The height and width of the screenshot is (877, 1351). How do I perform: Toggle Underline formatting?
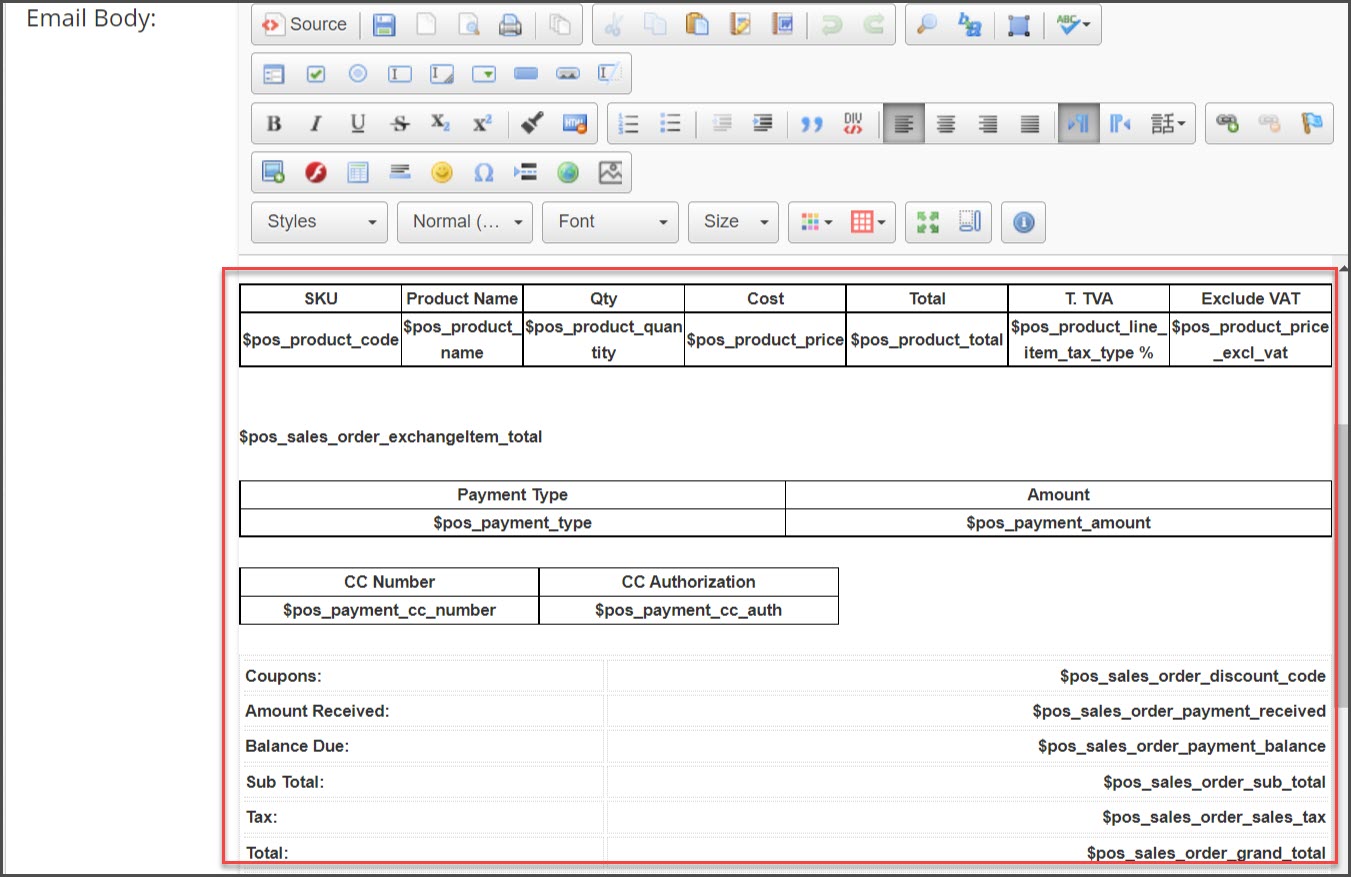[x=358, y=124]
